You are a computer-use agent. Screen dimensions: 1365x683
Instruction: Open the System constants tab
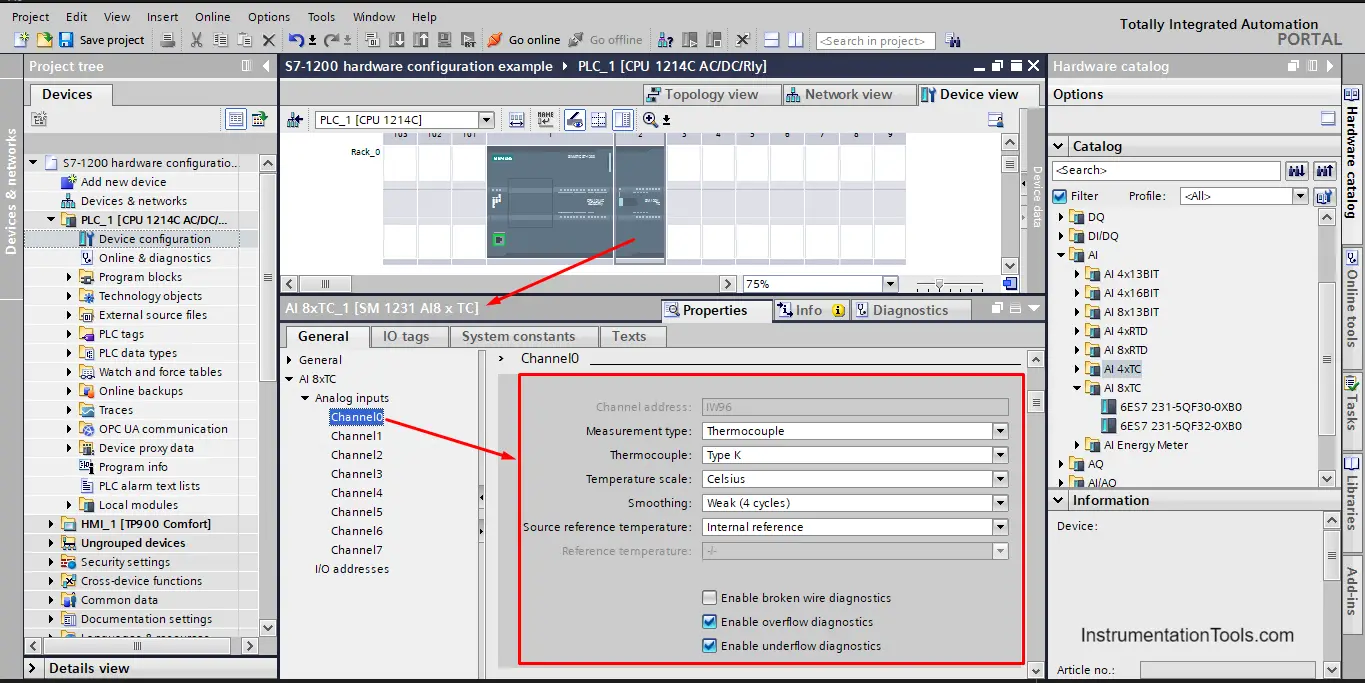click(518, 336)
